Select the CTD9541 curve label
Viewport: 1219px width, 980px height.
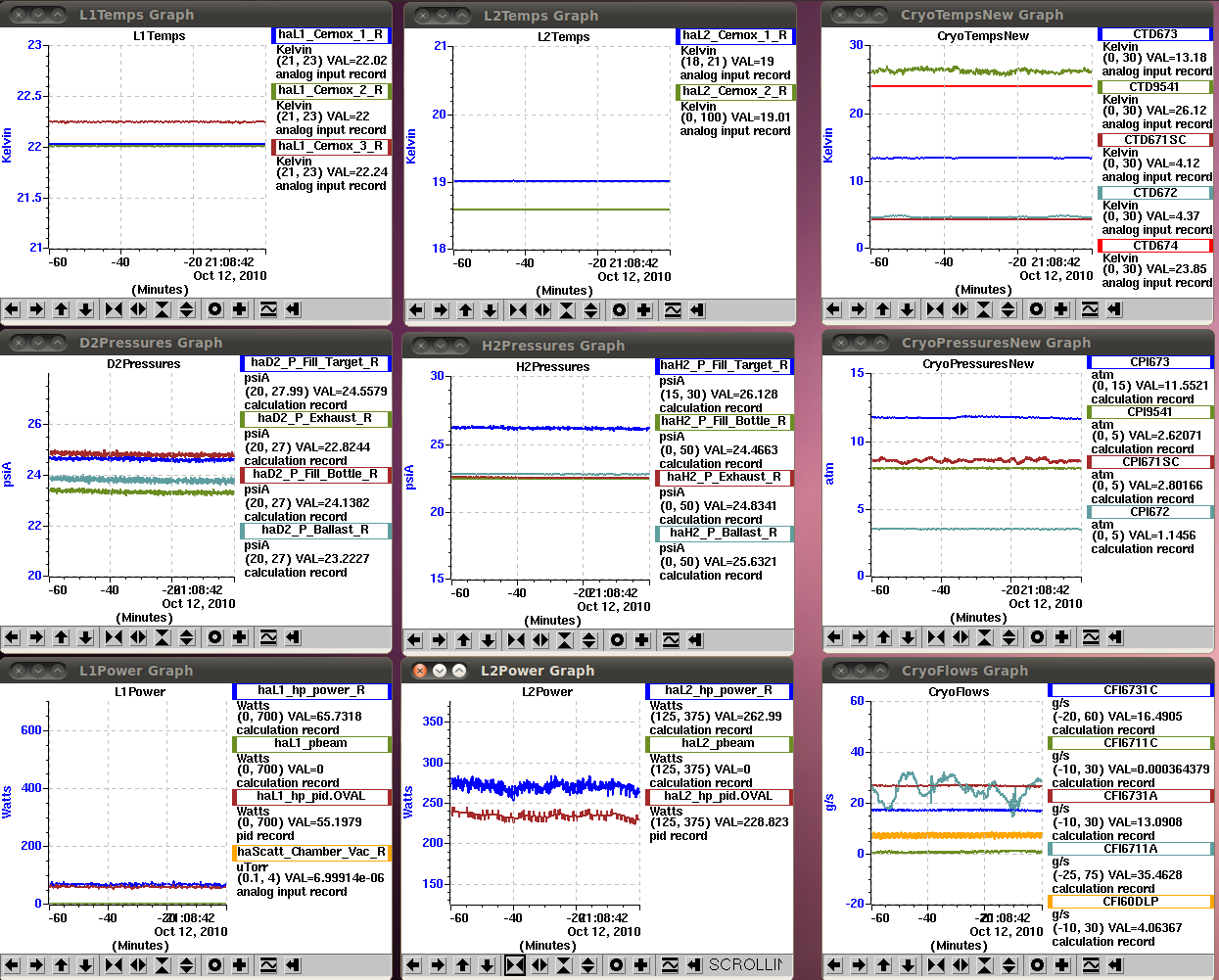(x=1154, y=87)
